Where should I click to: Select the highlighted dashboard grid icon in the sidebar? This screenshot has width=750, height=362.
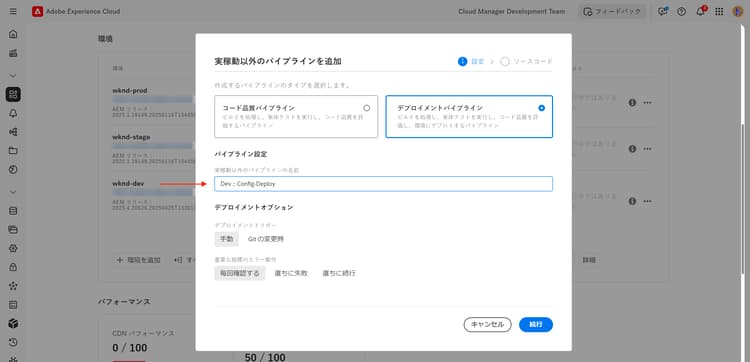[x=13, y=94]
